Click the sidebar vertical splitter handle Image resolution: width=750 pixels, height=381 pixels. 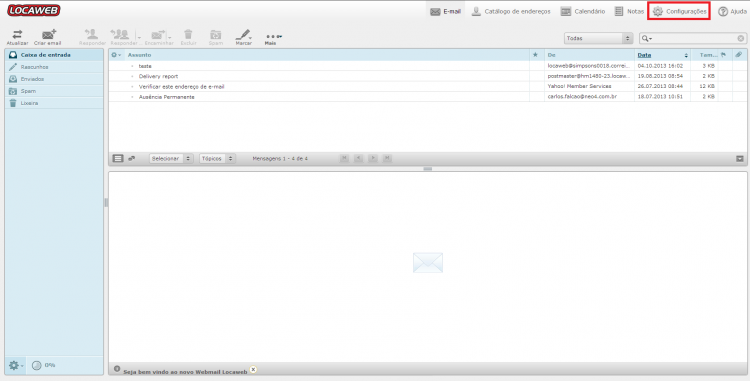pyautogui.click(x=106, y=203)
